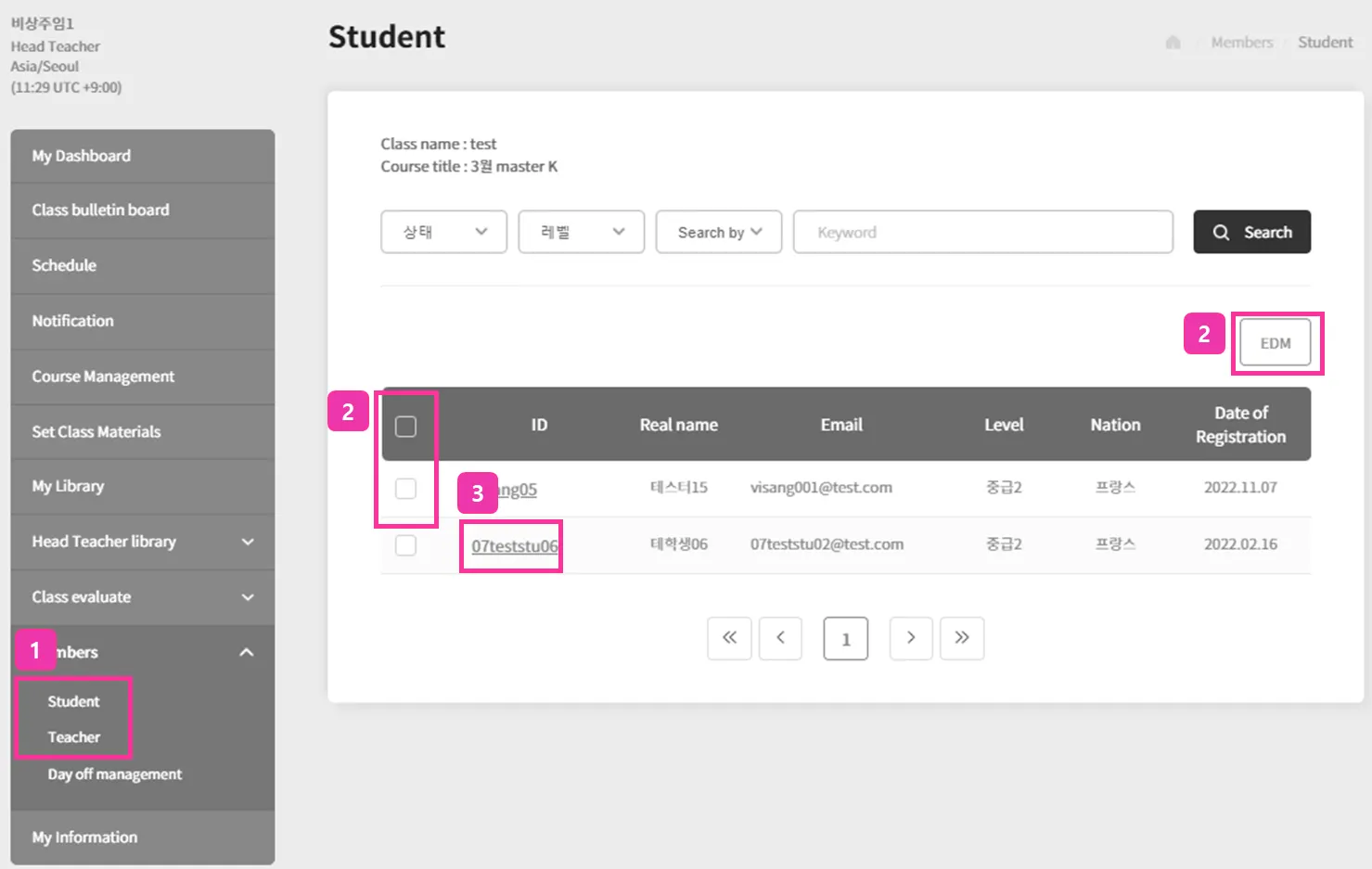The image size is (1372, 869).
Task: Click the email visang001@test.com
Action: 821,488
